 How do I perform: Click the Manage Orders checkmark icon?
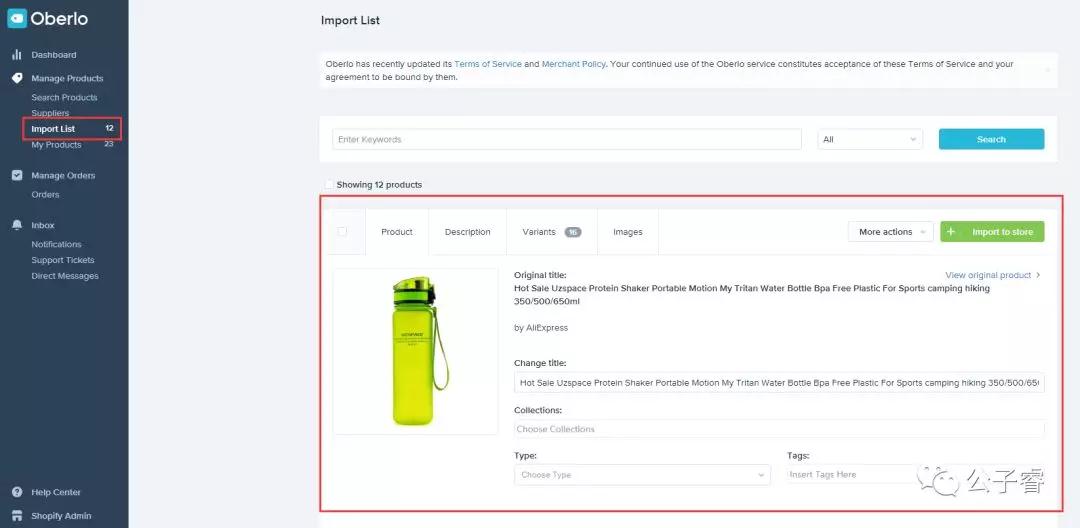point(17,176)
